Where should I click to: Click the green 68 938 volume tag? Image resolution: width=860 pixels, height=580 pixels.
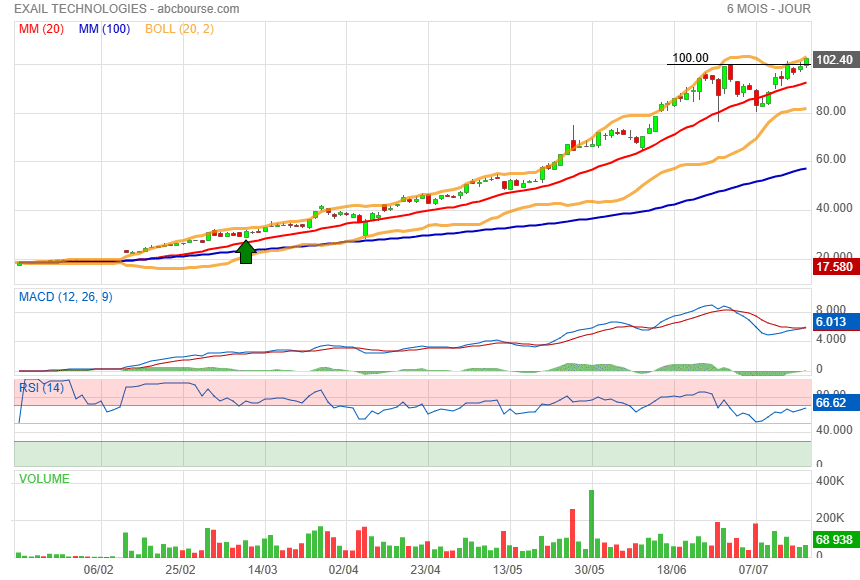(835, 540)
